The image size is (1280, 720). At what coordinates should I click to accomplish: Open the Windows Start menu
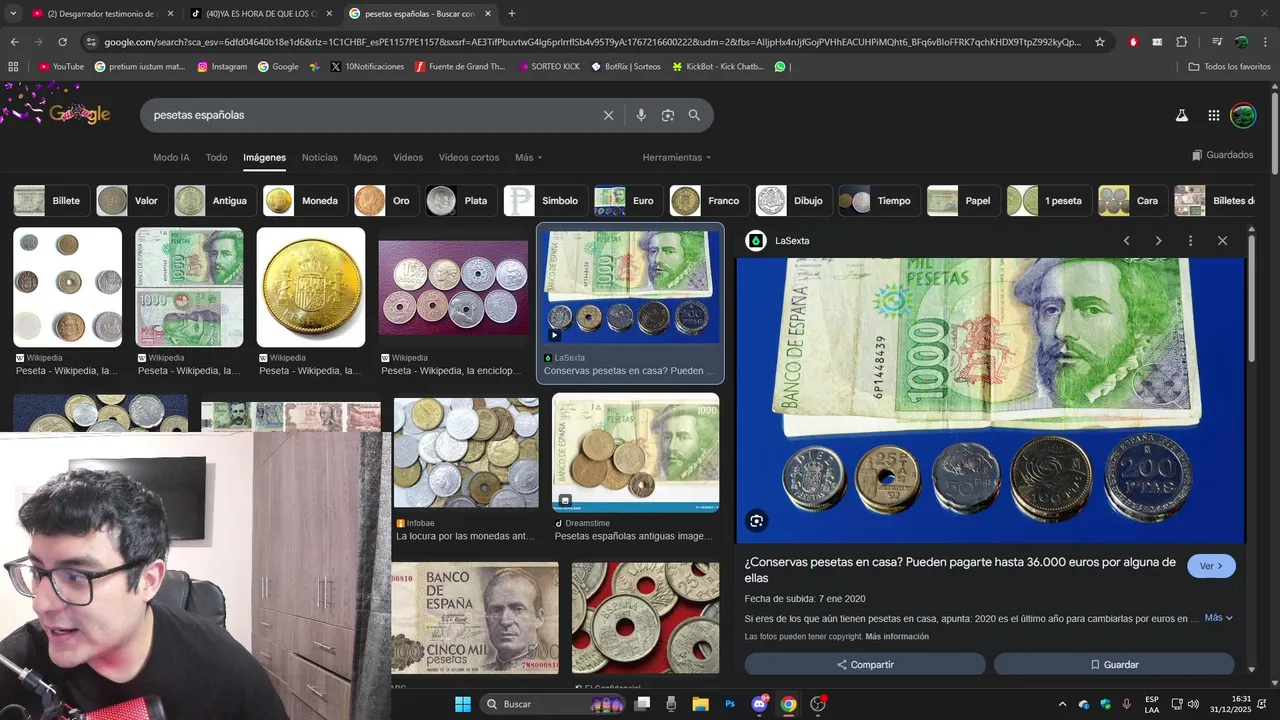(463, 704)
